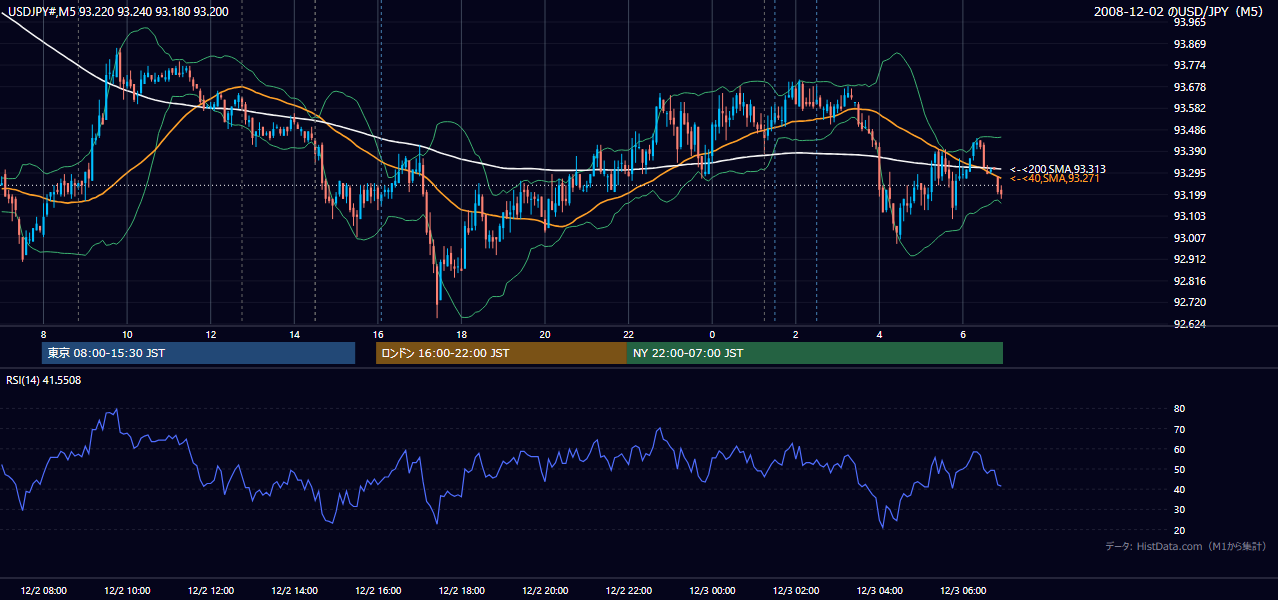This screenshot has width=1278, height=600.
Task: Click price scale value 93.869
Action: (1189, 44)
